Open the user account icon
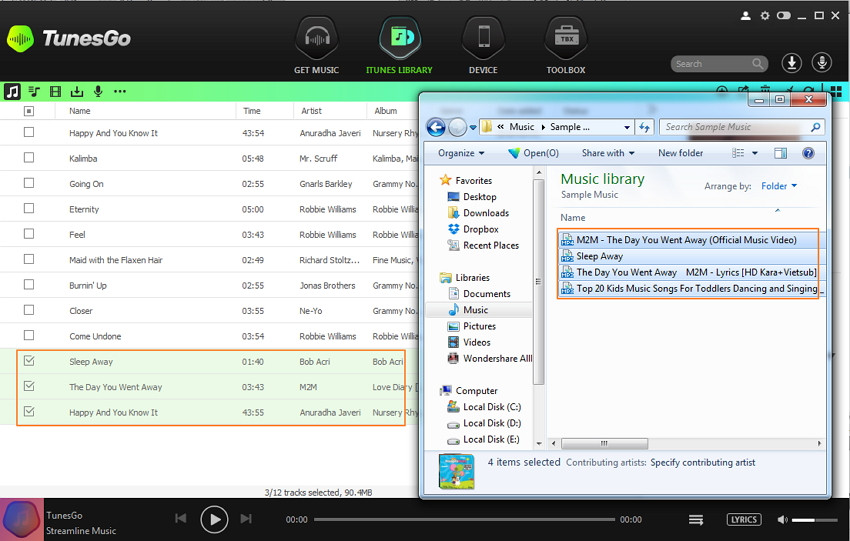850x541 pixels. [x=746, y=16]
